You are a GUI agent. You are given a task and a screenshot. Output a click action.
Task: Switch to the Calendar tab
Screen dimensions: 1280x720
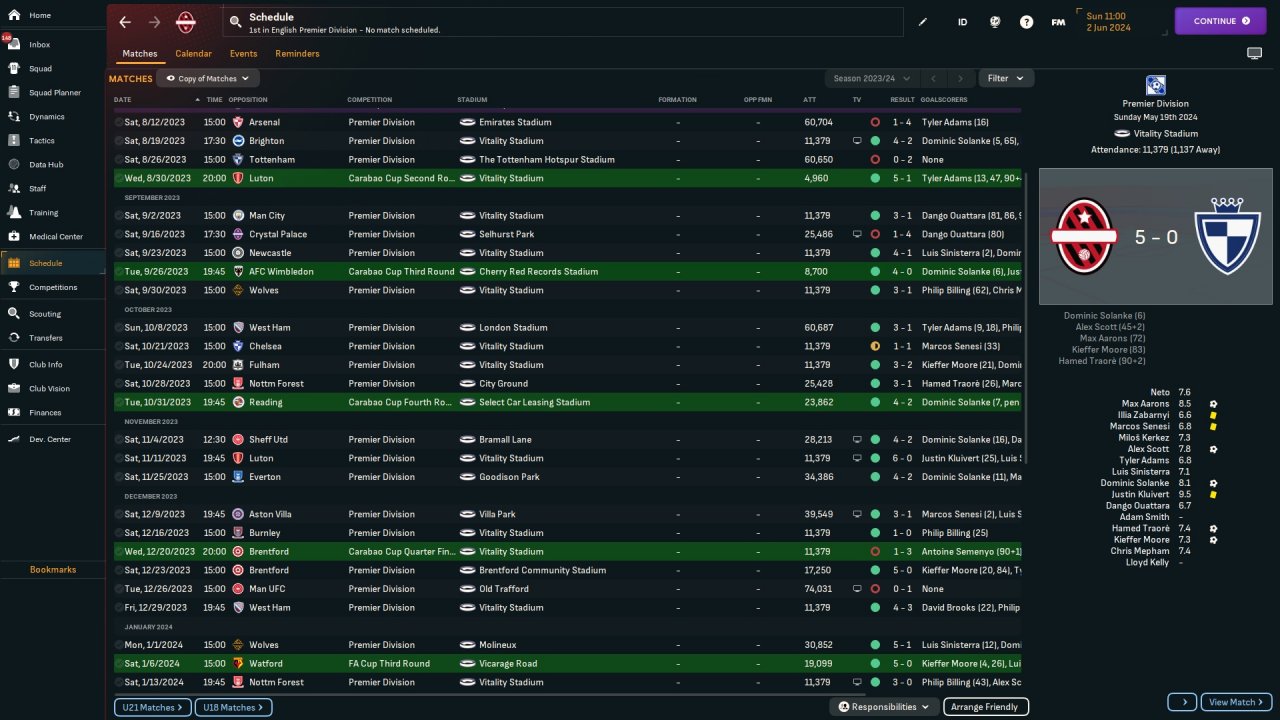pos(193,53)
